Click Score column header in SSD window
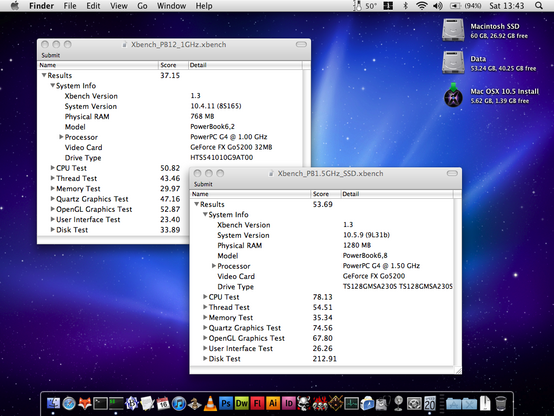 click(x=325, y=194)
